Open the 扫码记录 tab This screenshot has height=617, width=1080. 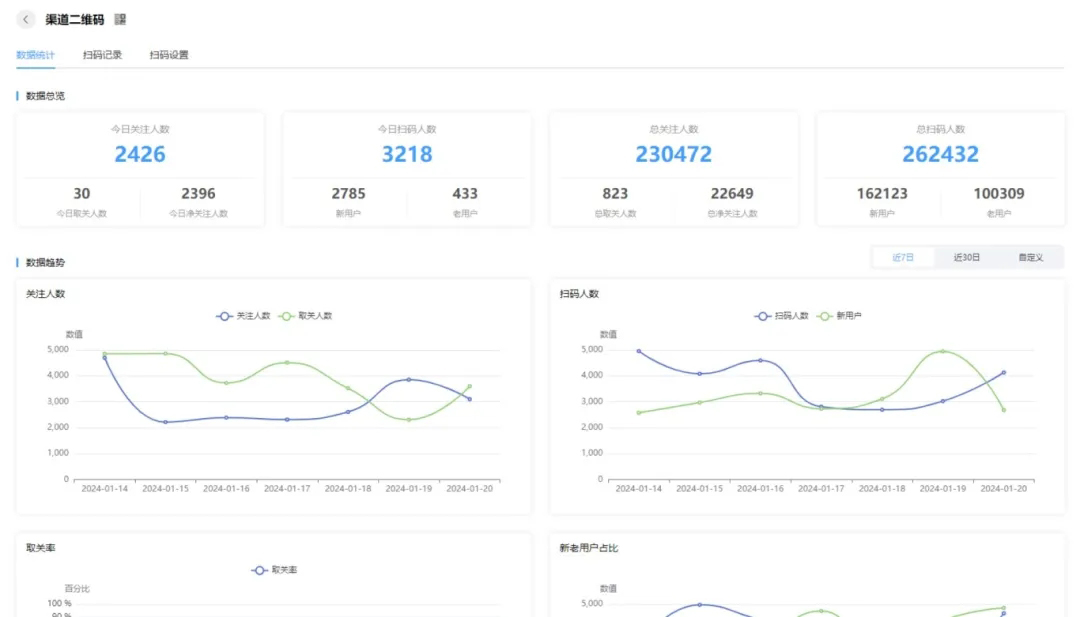click(102, 55)
